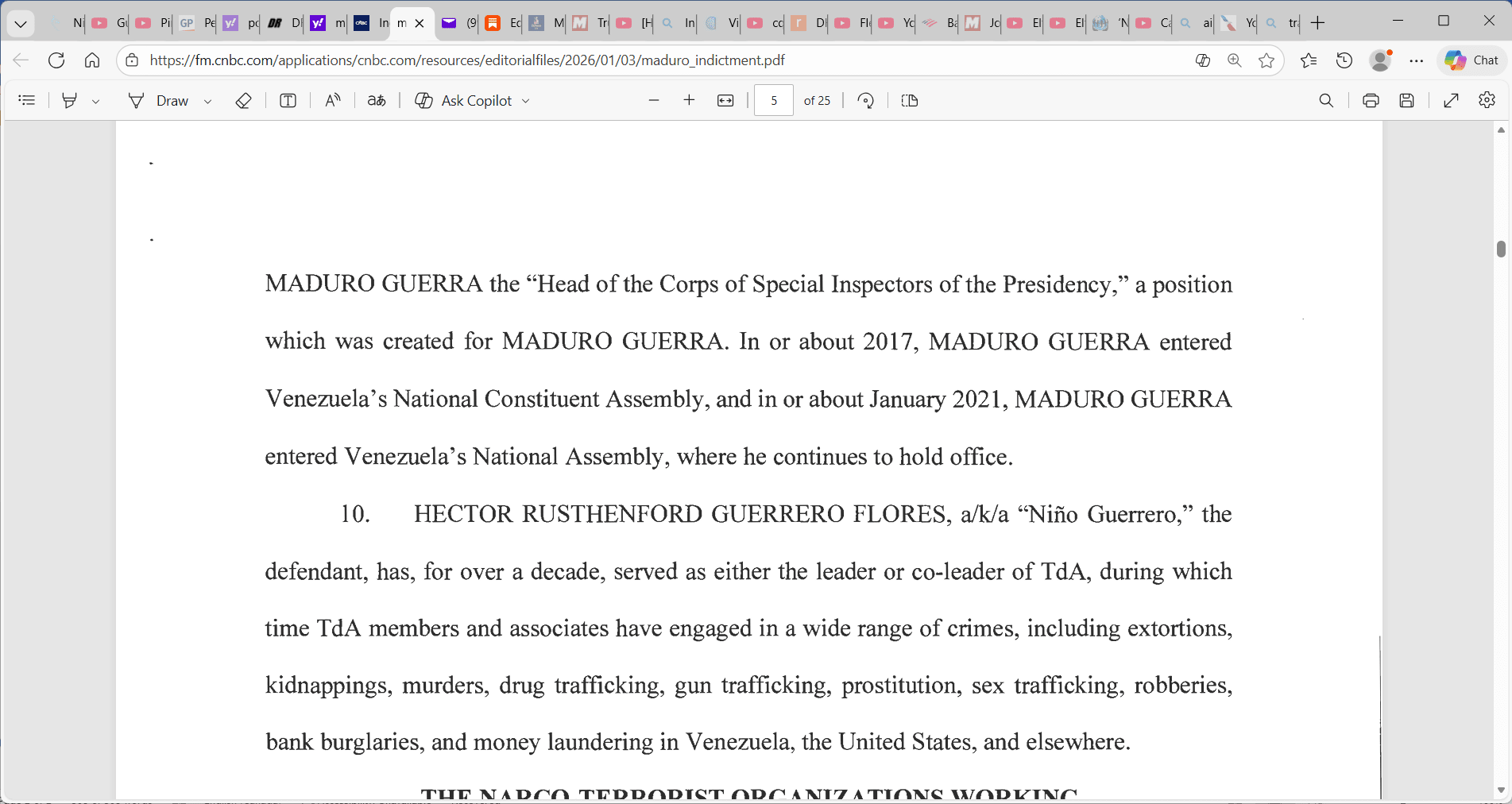This screenshot has width=1512, height=804.
Task: Click the vertical scrollbar thumb
Action: 1501,249
